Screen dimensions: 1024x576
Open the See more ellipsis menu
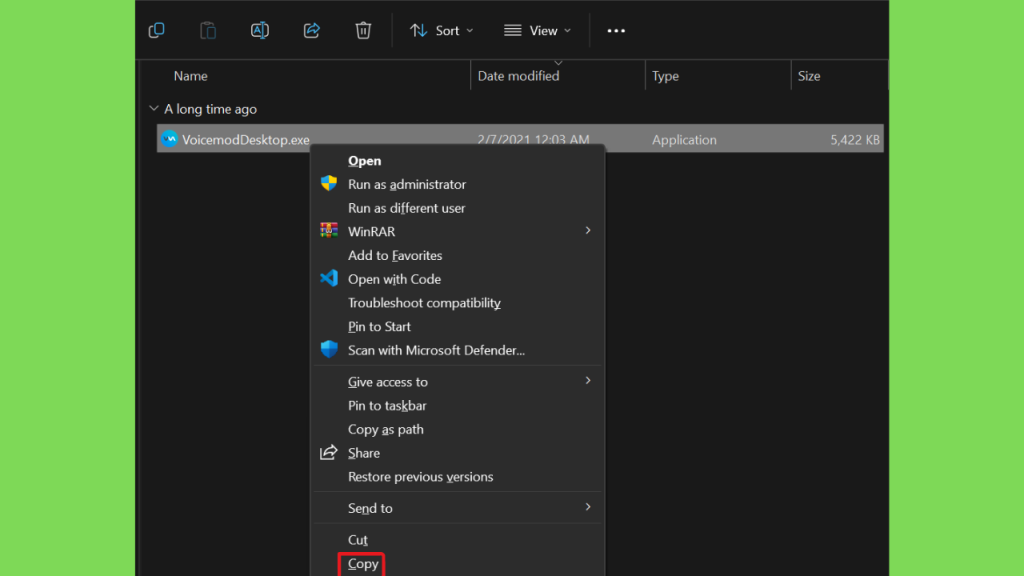coord(616,31)
